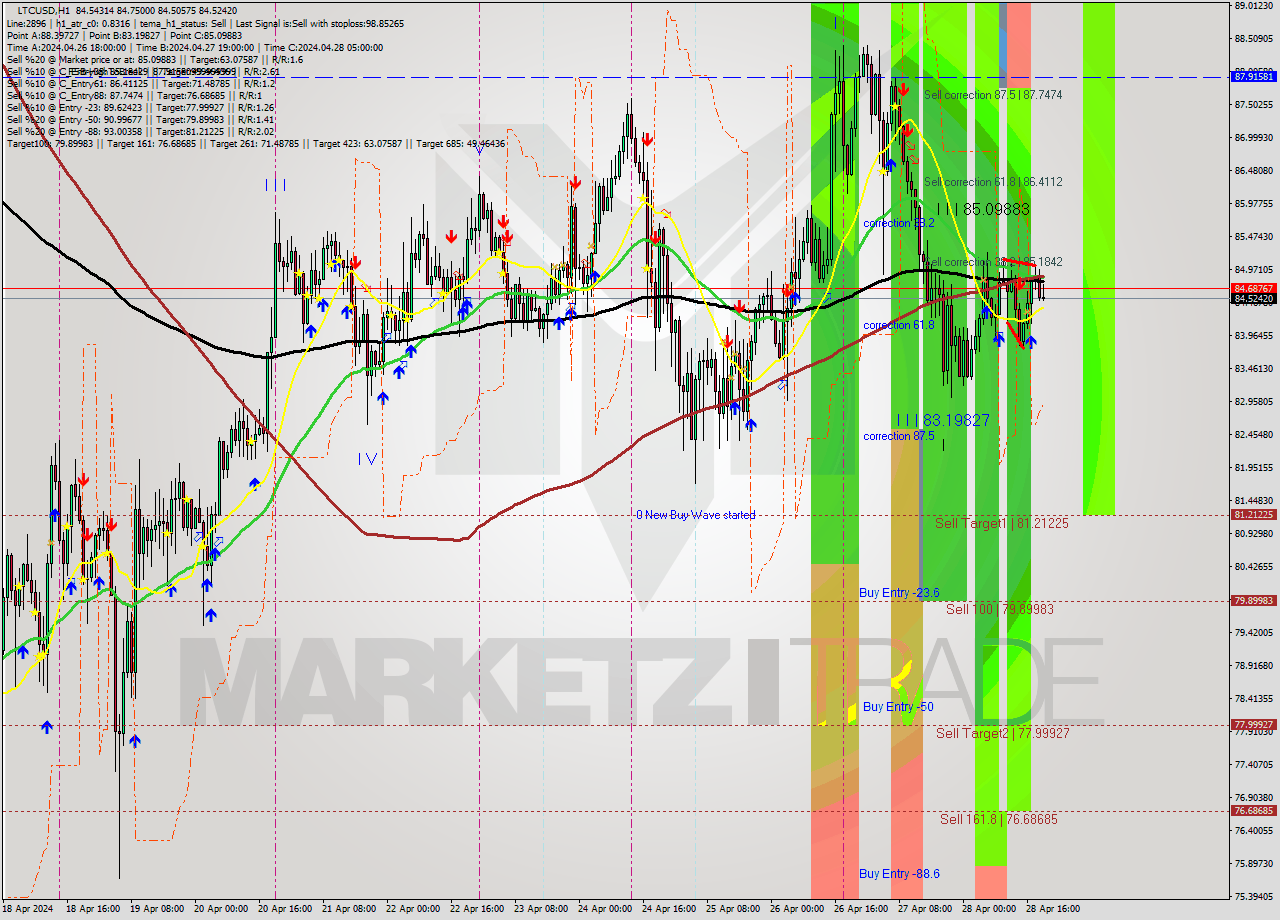
Task: Click the 'Sell Target1 | 81.21225' label
Action: pyautogui.click(x=1002, y=523)
